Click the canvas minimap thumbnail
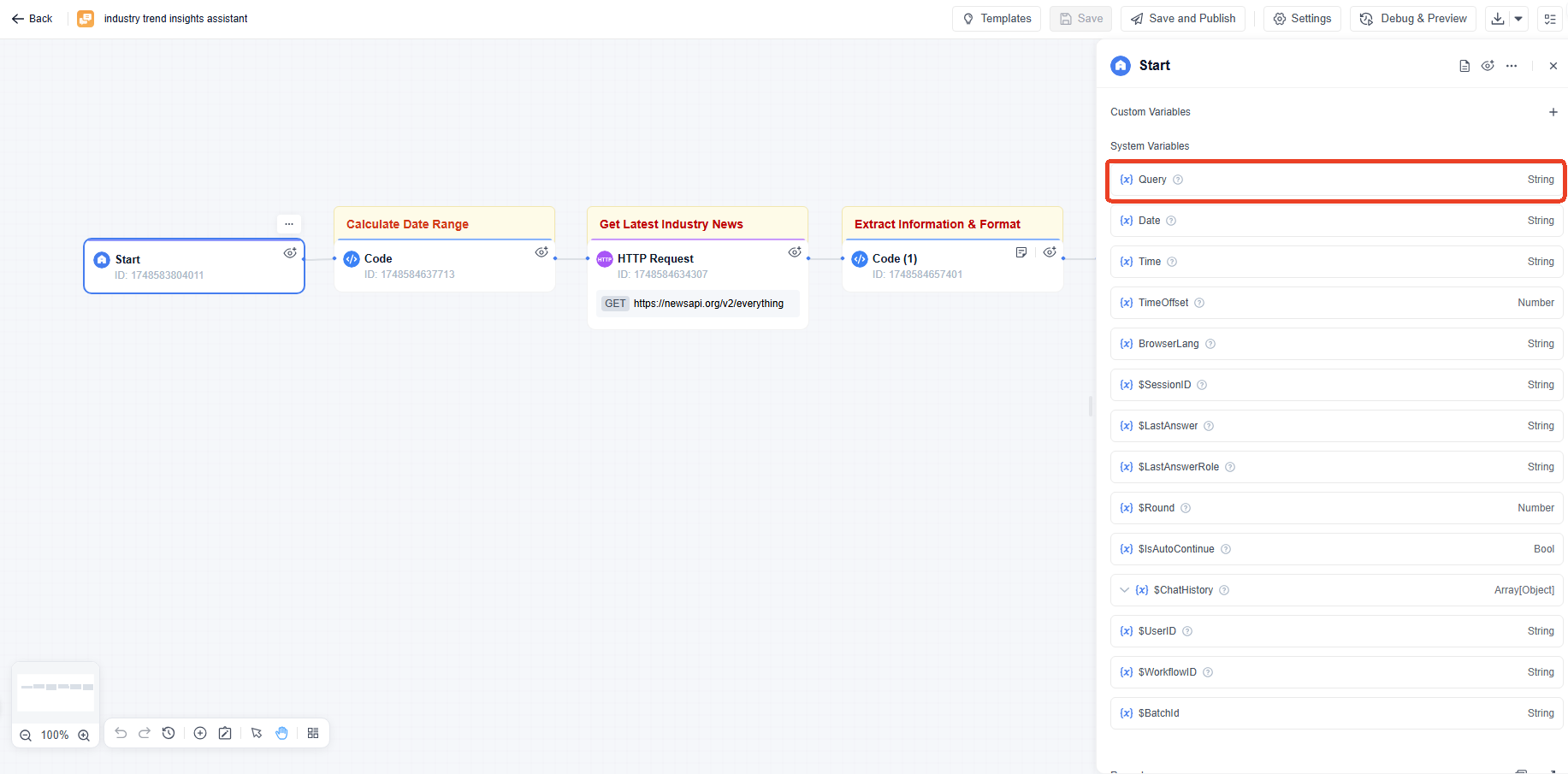 tap(56, 692)
